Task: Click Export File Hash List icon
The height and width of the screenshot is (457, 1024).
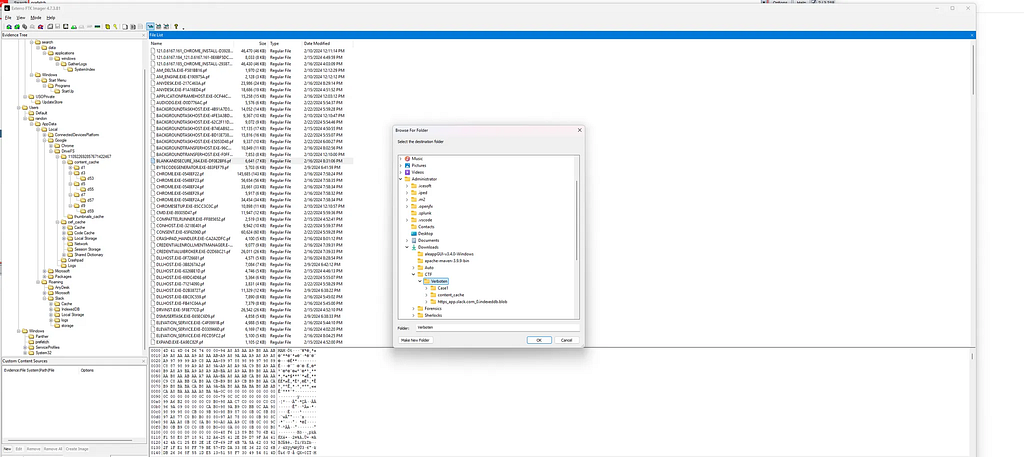Action: 133,27
